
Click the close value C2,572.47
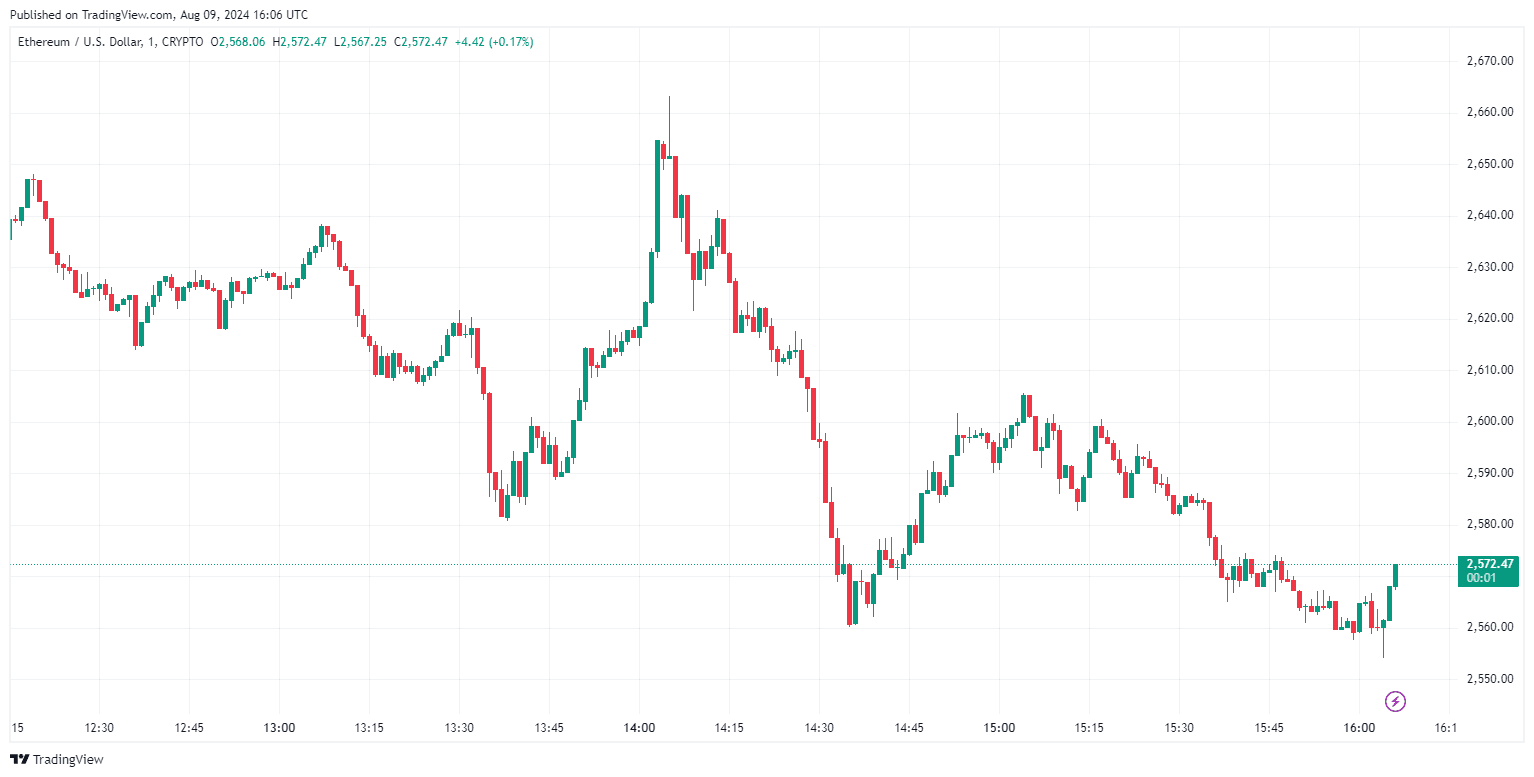[420, 42]
